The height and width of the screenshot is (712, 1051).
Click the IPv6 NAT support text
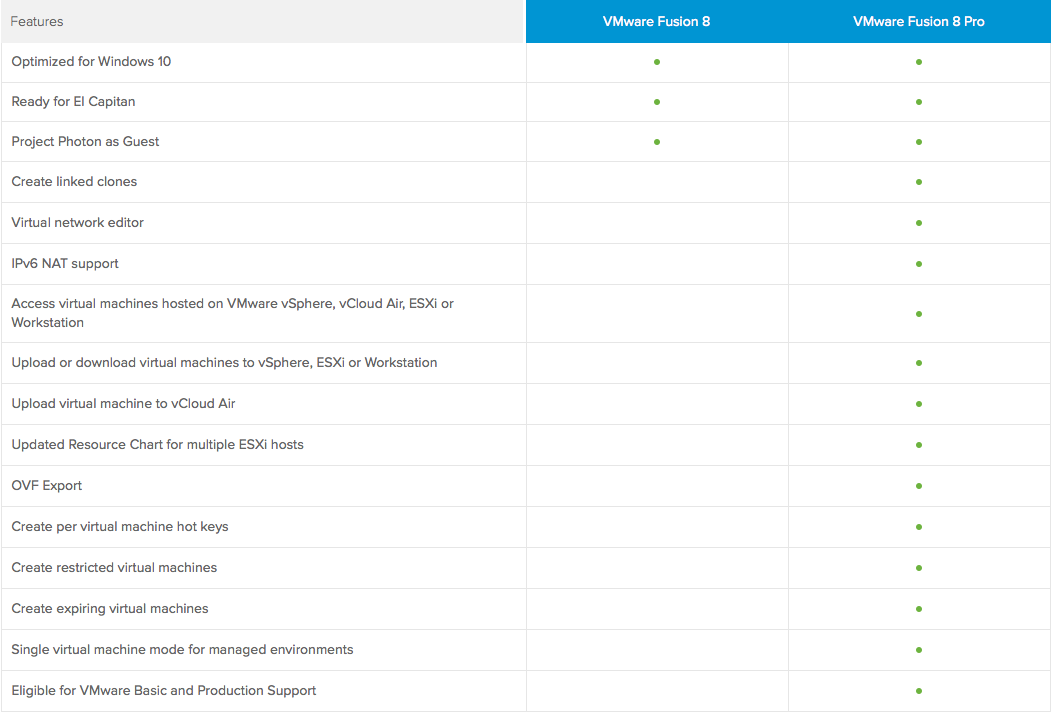(65, 263)
